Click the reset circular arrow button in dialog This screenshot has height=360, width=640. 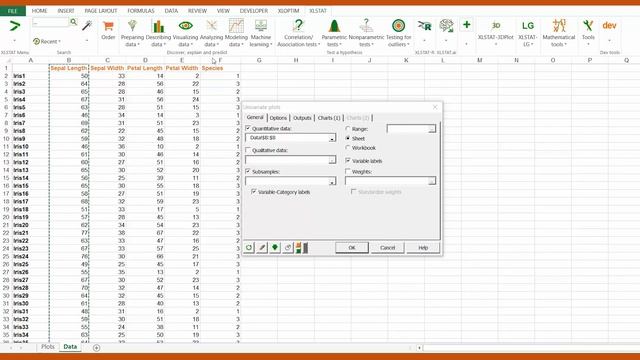pos(249,248)
